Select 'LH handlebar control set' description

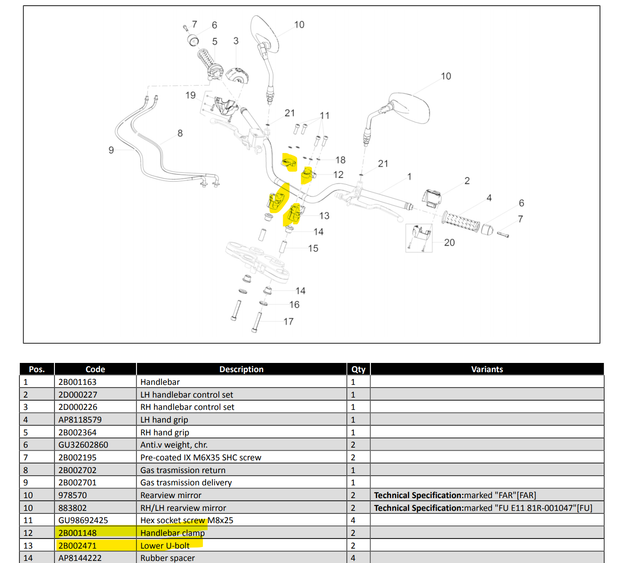click(x=187, y=395)
